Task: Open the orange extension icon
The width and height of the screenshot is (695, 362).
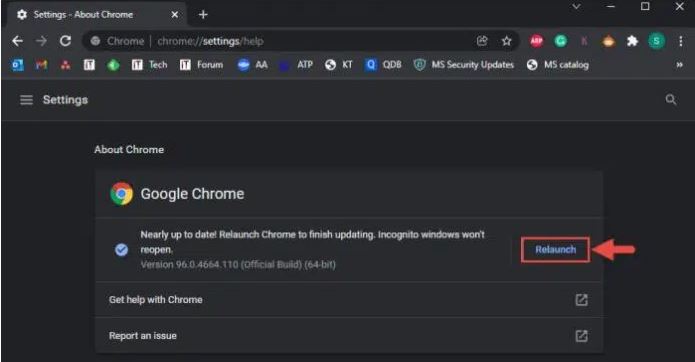Action: pos(609,41)
